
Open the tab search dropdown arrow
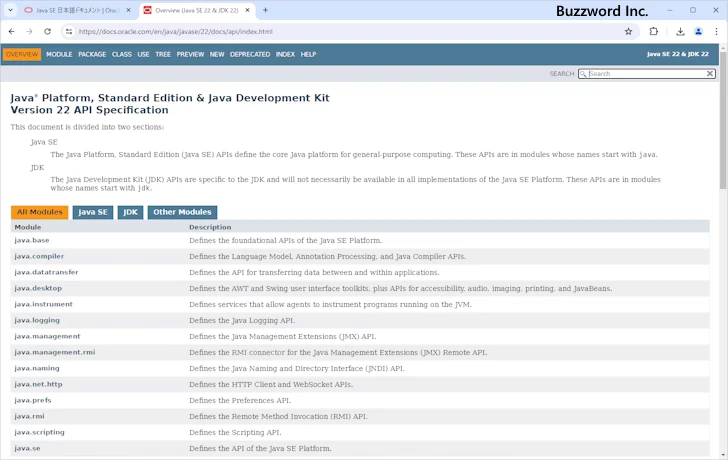click(10, 10)
